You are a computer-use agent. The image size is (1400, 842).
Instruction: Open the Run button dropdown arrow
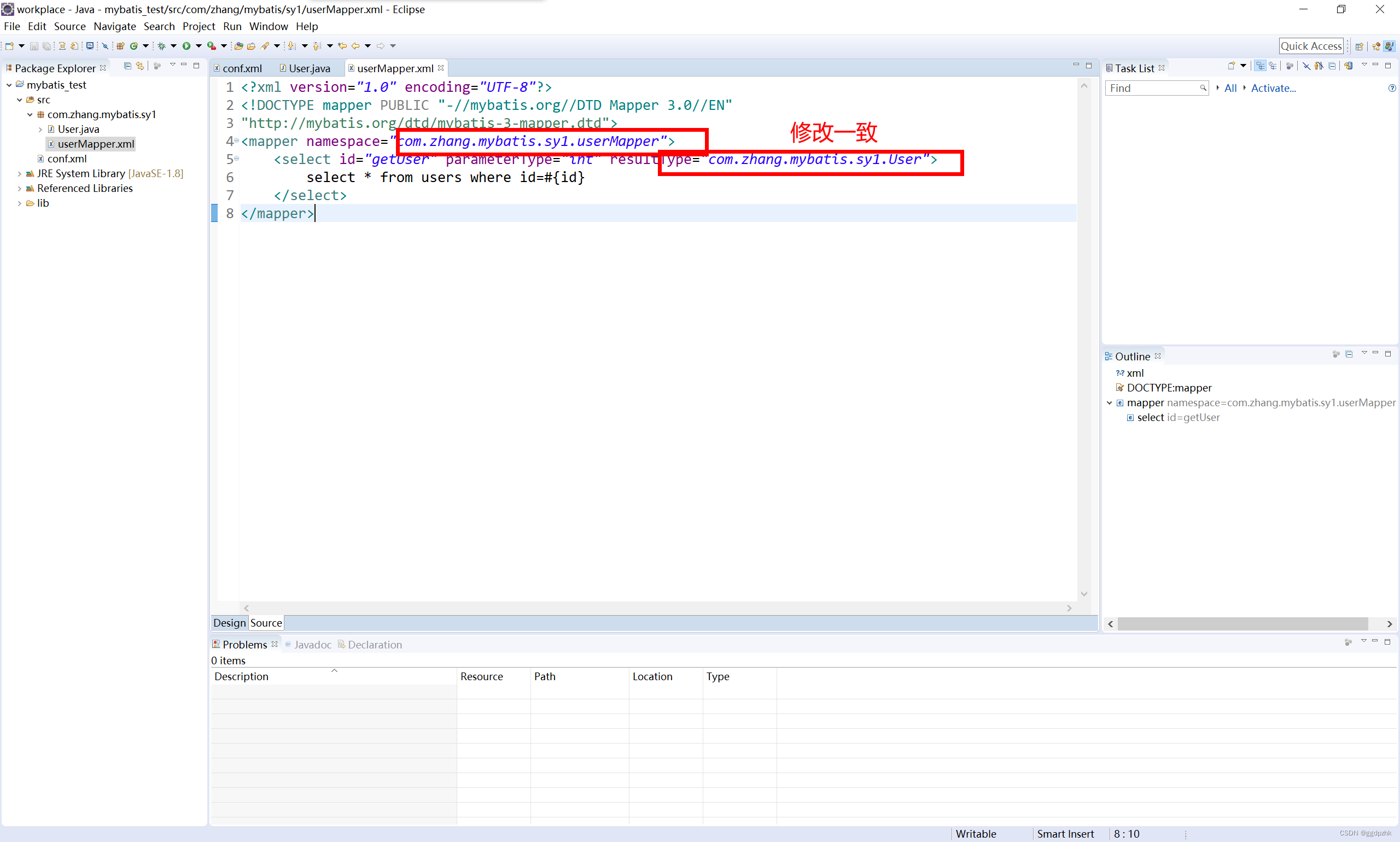[199, 46]
